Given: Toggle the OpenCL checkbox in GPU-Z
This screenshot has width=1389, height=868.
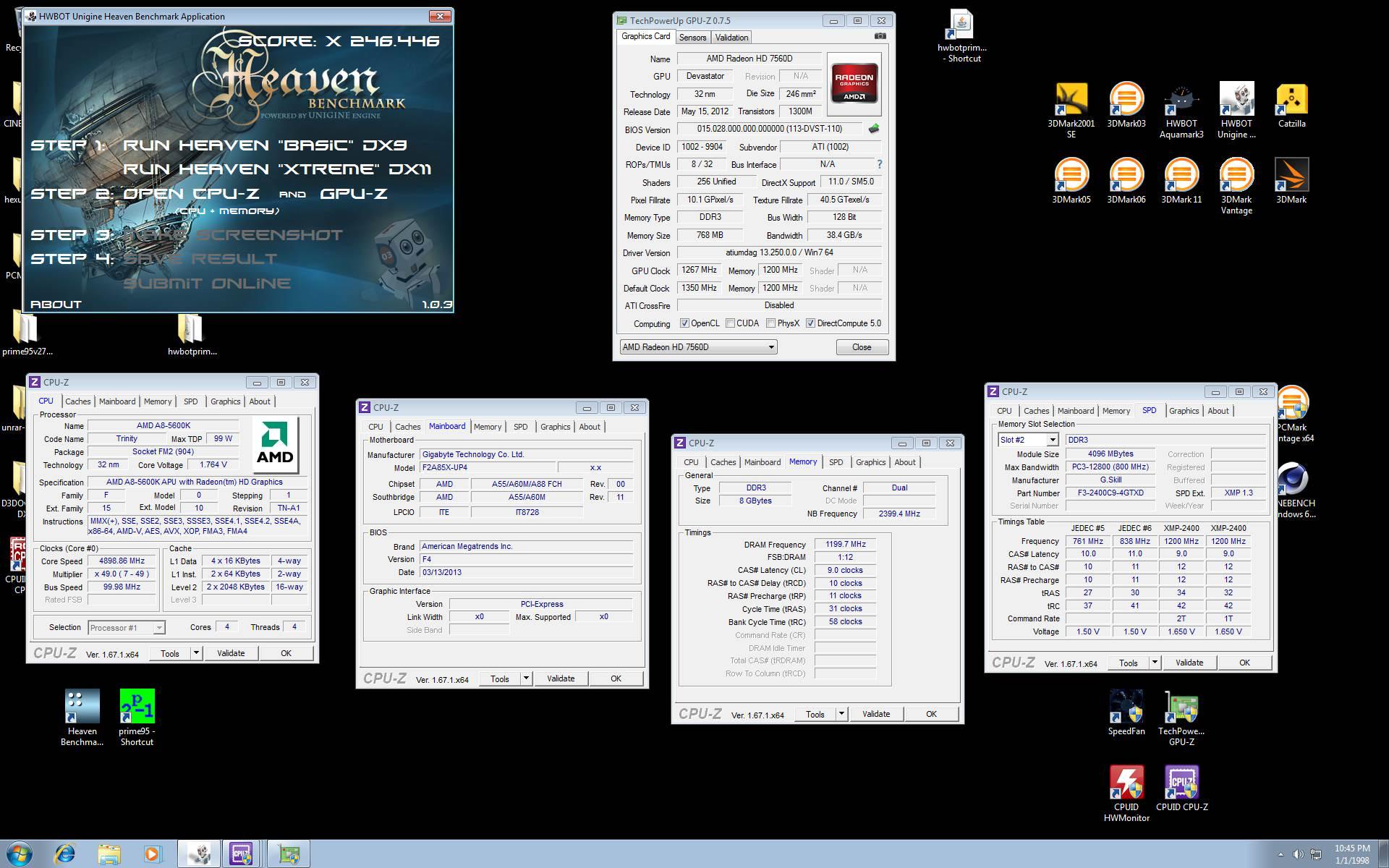Looking at the screenshot, I should pos(684,323).
